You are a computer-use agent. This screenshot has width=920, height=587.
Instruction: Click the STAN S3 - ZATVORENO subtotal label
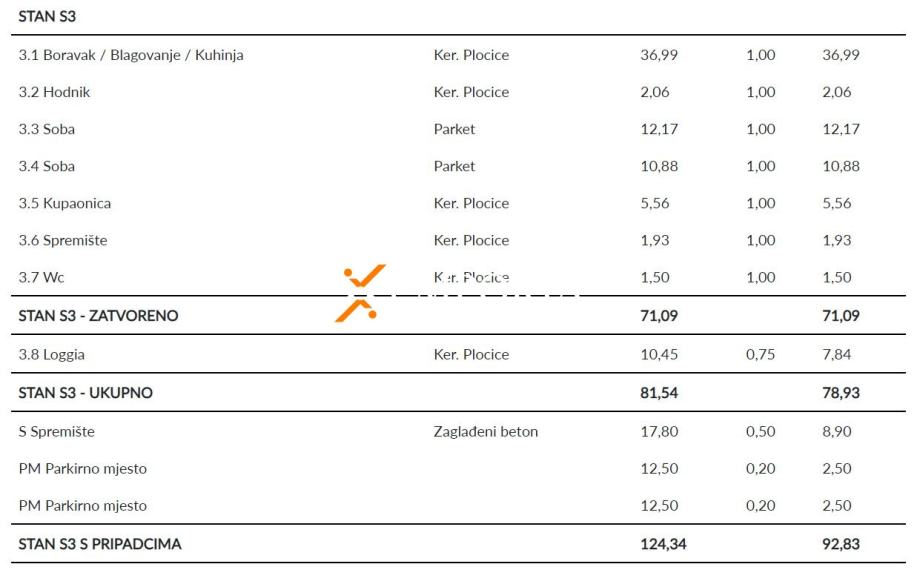pyautogui.click(x=98, y=316)
